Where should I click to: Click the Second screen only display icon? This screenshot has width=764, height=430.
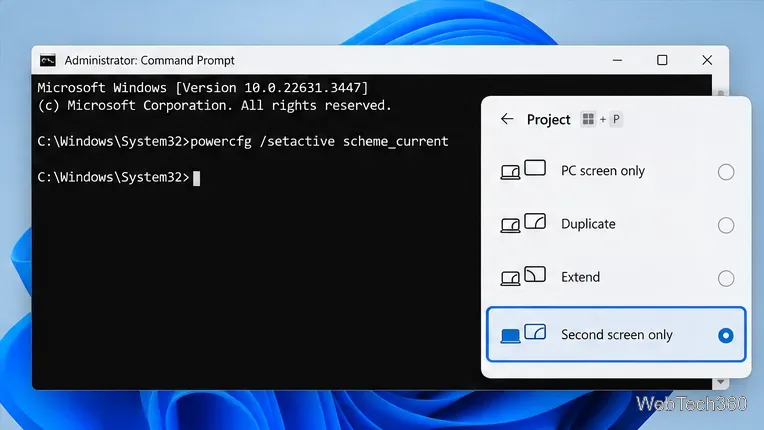(523, 334)
